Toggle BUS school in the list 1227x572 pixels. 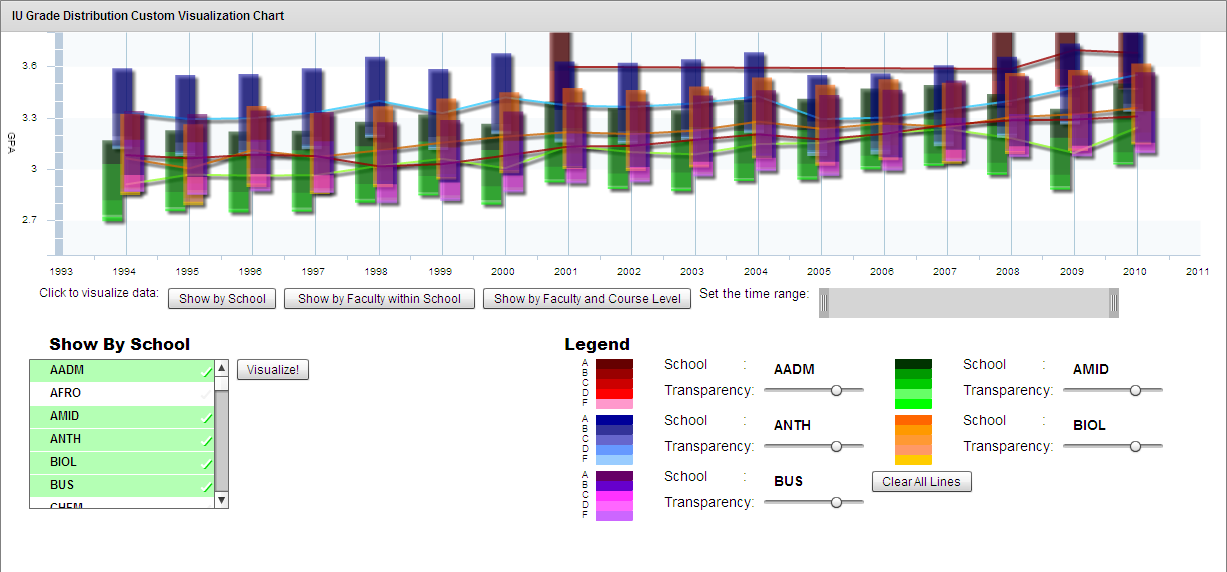pyautogui.click(x=122, y=485)
